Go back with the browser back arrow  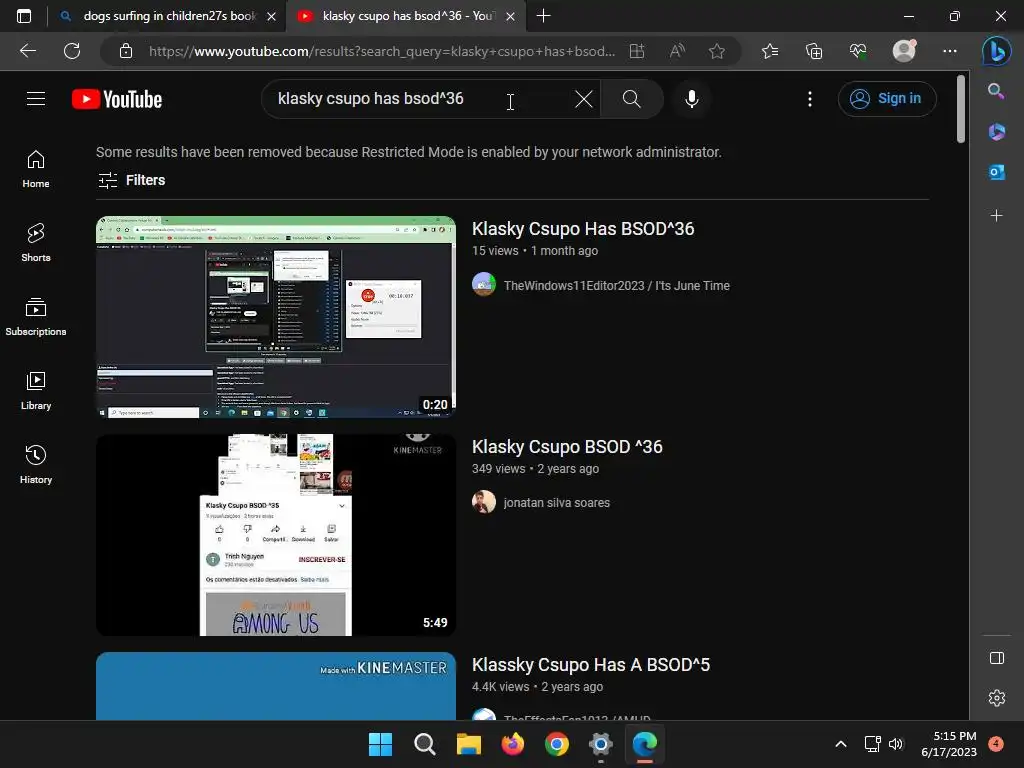click(28, 51)
